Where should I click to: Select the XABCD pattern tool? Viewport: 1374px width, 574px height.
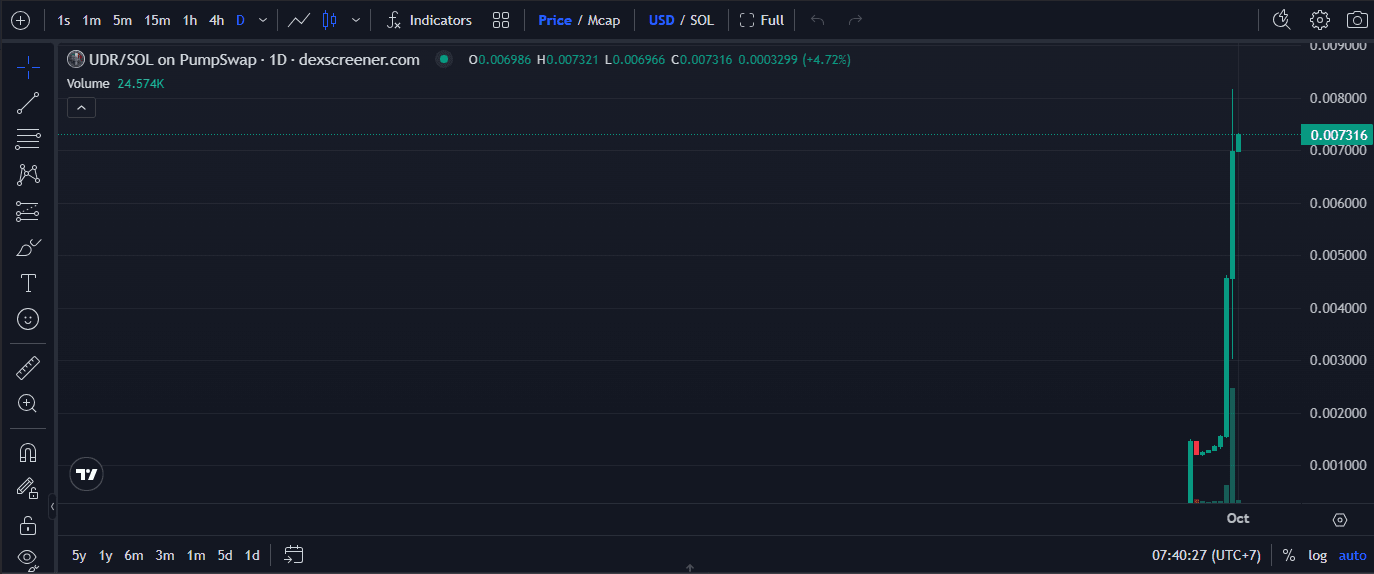(x=28, y=175)
